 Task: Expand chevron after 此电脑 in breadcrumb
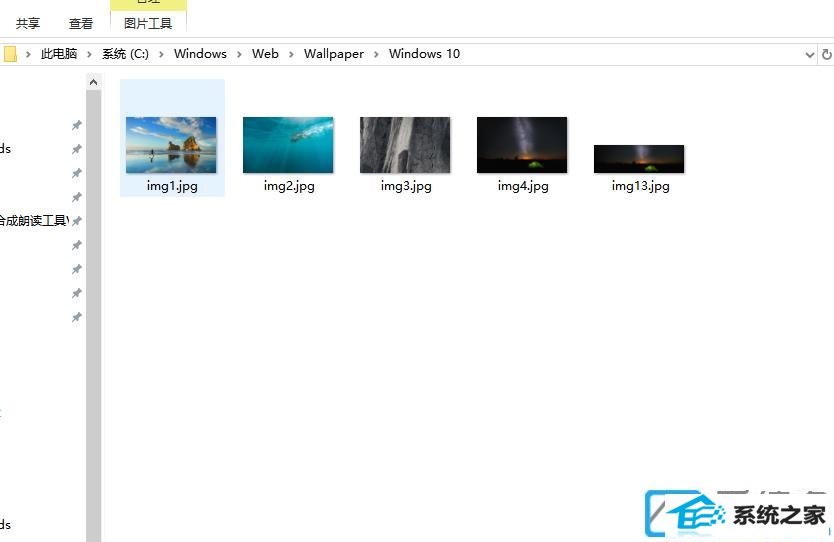[x=89, y=54]
